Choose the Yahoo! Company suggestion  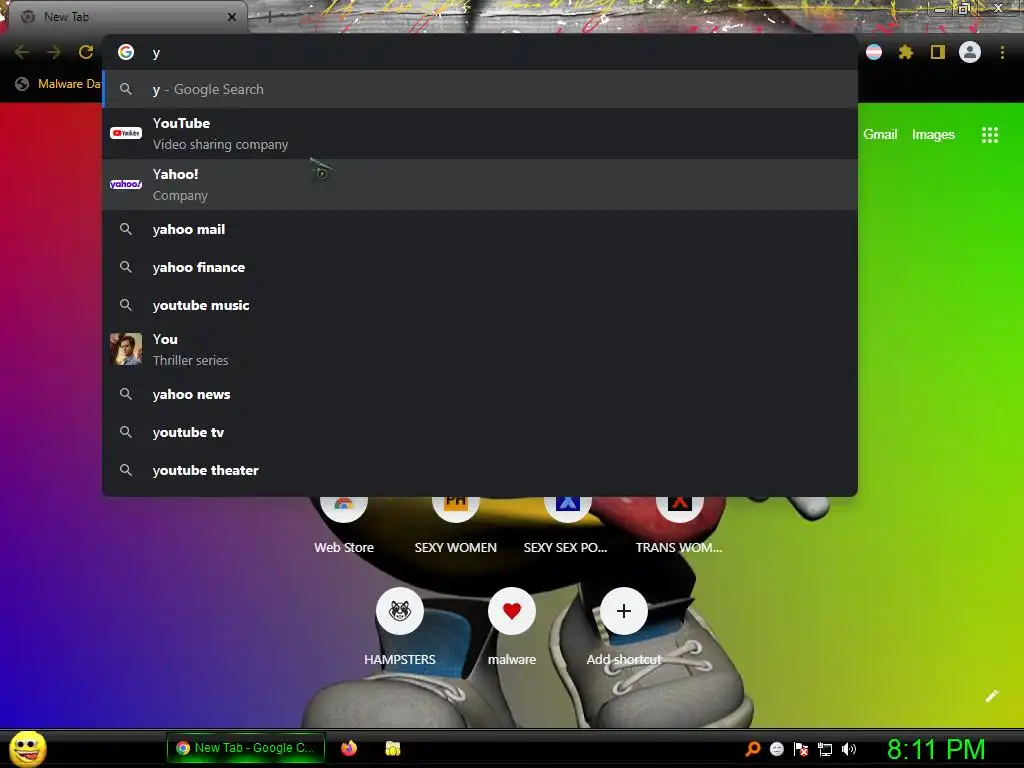point(479,184)
